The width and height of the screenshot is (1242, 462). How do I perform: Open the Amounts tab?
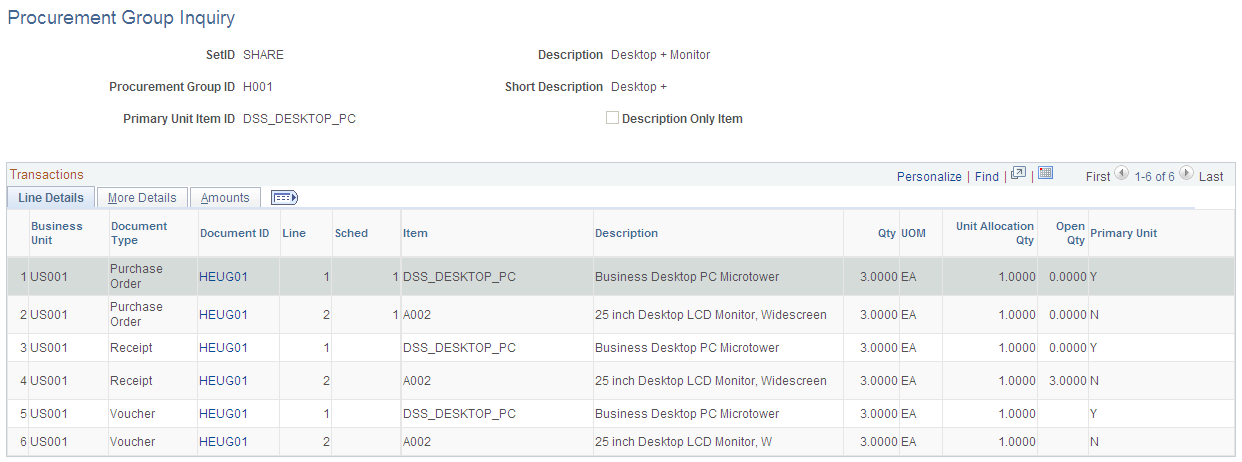click(x=225, y=198)
